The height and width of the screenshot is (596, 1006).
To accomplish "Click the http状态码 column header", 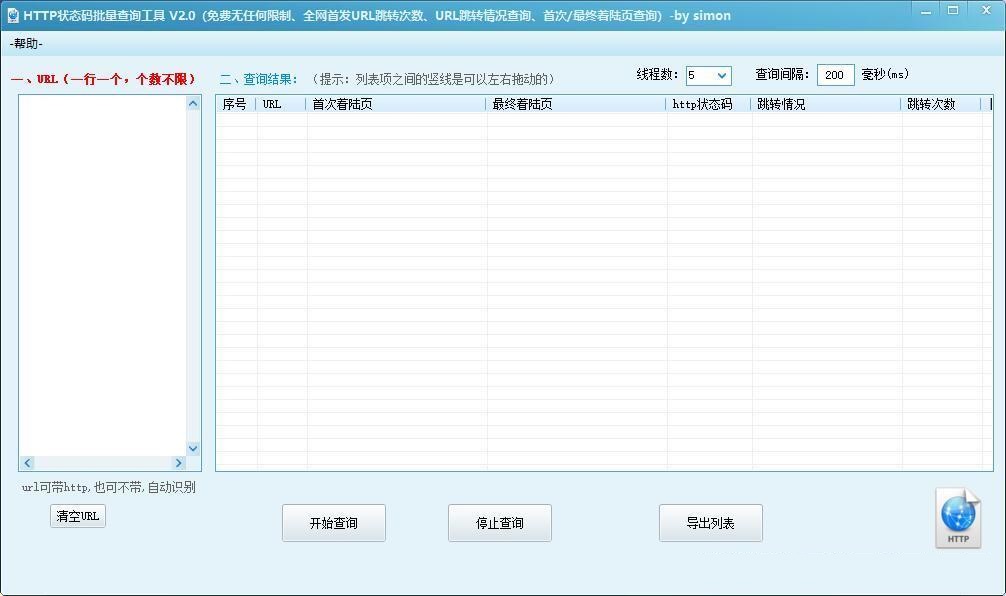I will (x=709, y=104).
